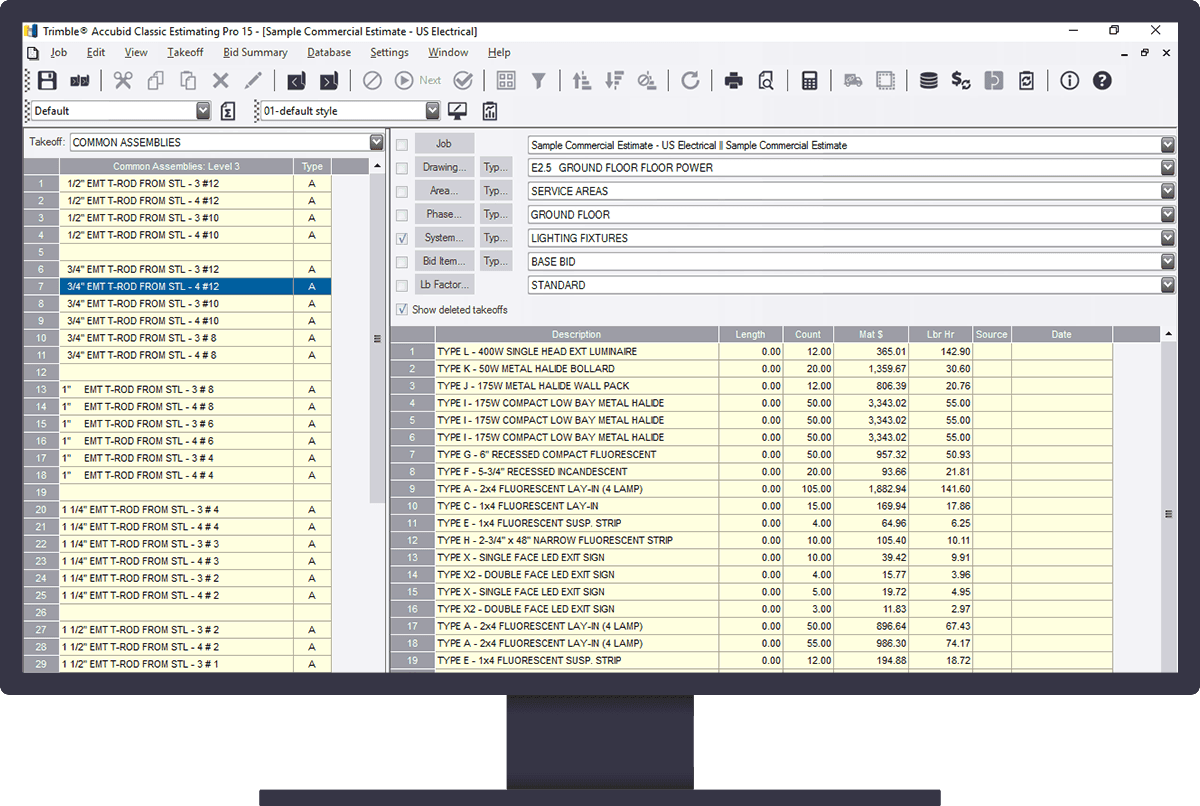The height and width of the screenshot is (806, 1200).
Task: Expand the LIGHTING FIXTURES system dropdown
Action: [1166, 238]
